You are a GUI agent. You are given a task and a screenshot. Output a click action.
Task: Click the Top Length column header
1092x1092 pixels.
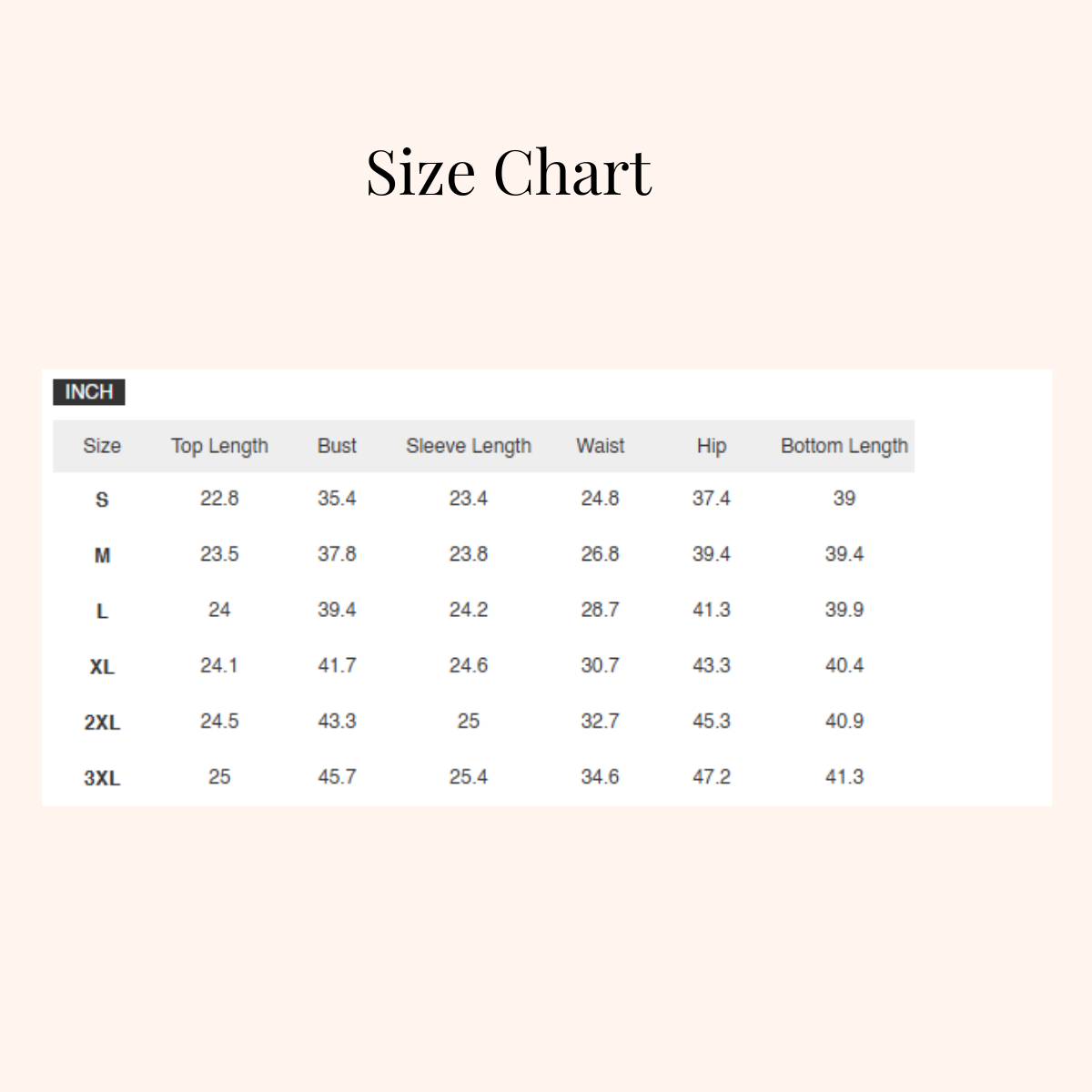(219, 446)
